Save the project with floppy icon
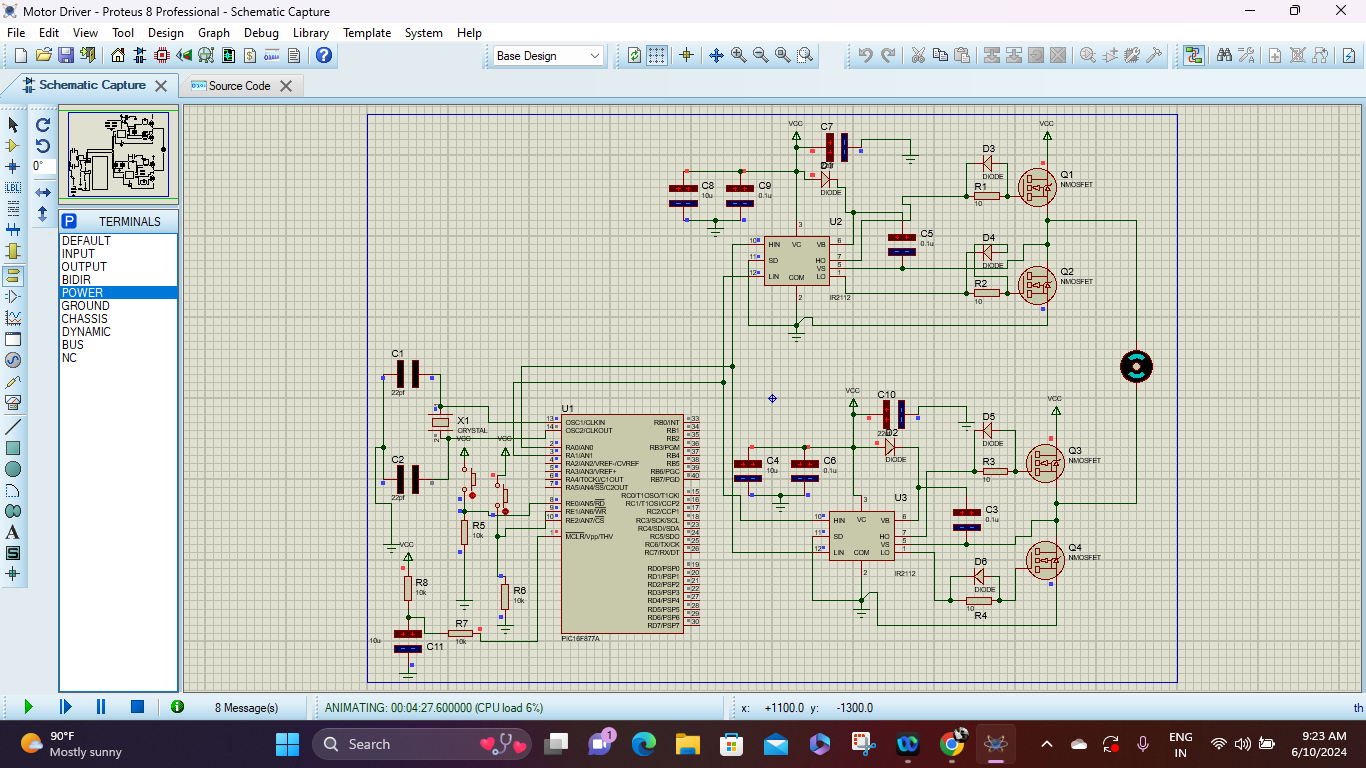Image resolution: width=1366 pixels, height=768 pixels. [66, 55]
